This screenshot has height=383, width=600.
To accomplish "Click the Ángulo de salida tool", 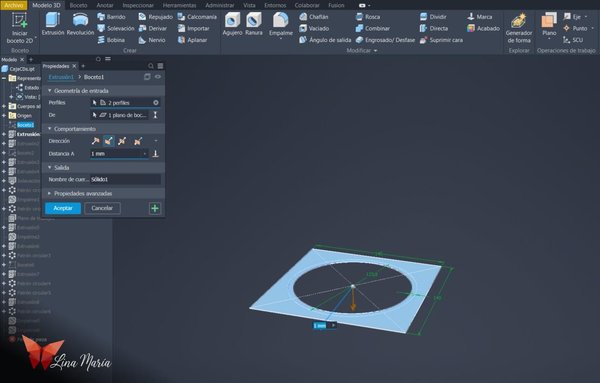I will [325, 40].
